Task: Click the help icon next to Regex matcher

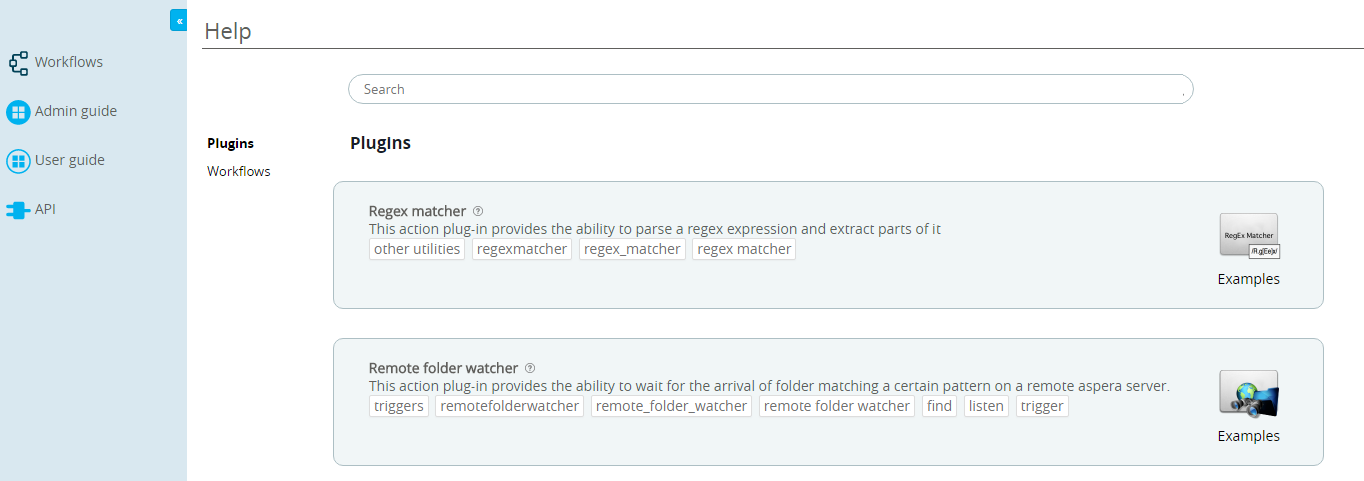Action: (478, 211)
